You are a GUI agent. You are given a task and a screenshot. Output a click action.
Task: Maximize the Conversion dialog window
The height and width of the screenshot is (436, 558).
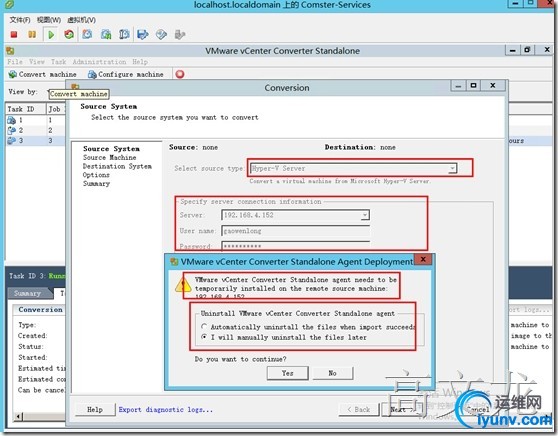tap(473, 86)
